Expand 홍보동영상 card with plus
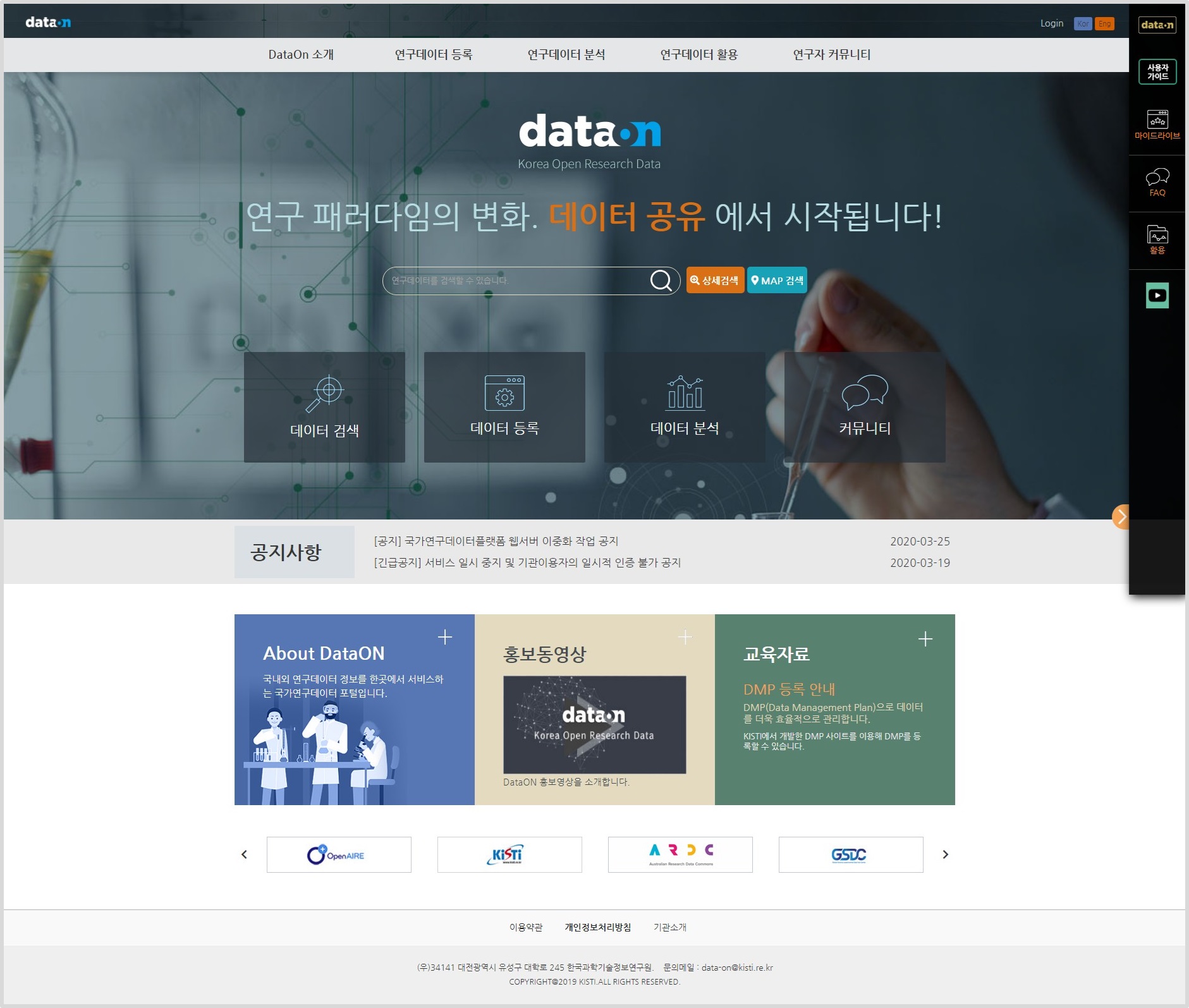The image size is (1189, 1008). (685, 637)
